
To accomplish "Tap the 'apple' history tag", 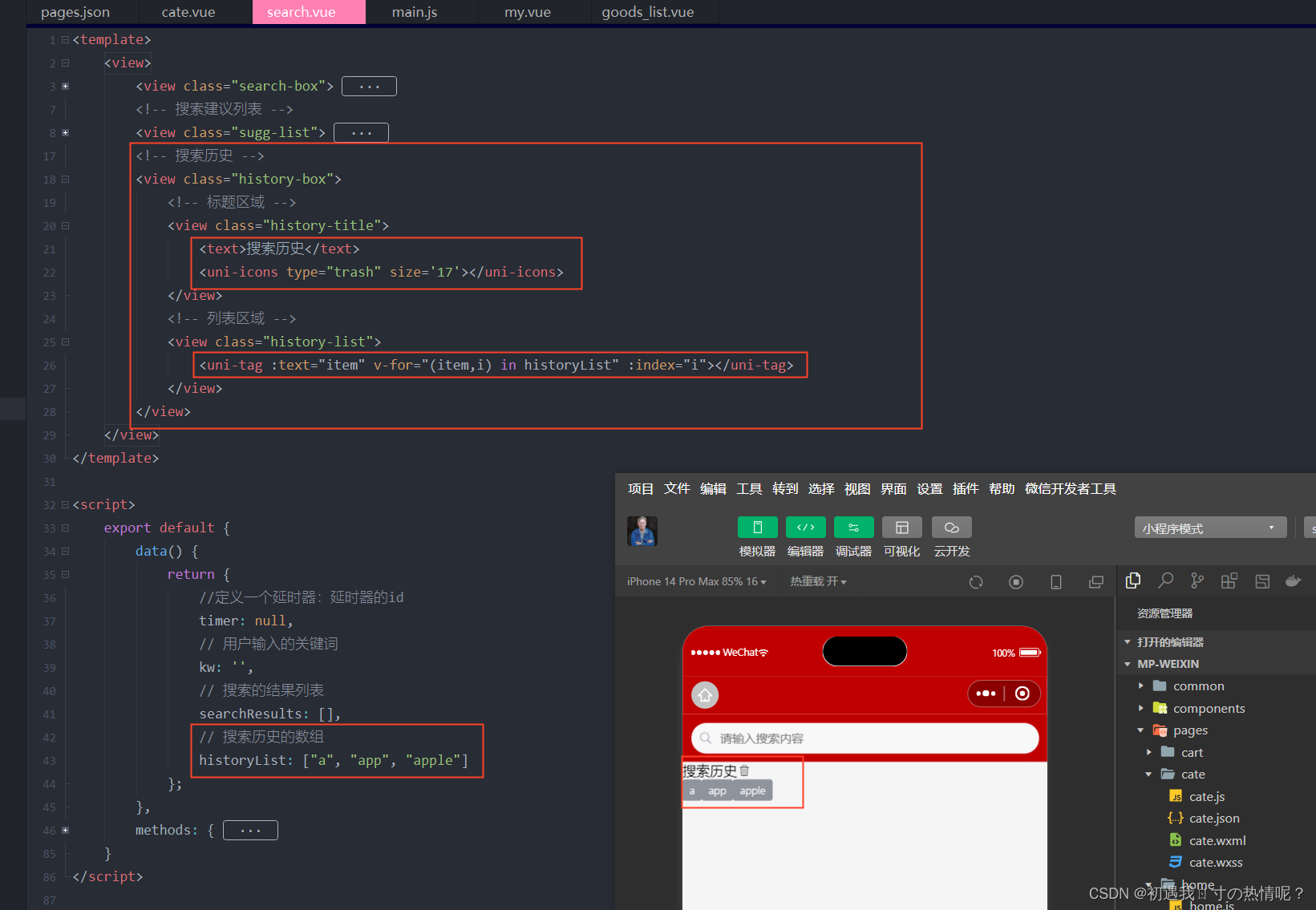I will (x=752, y=791).
